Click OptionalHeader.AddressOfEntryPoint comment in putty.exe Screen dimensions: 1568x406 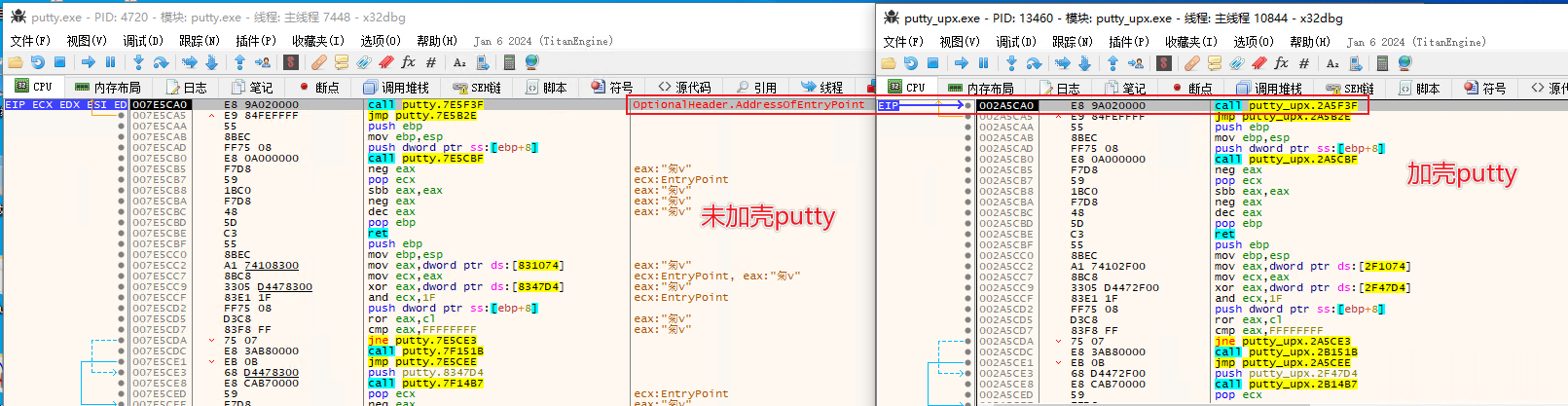(748, 104)
